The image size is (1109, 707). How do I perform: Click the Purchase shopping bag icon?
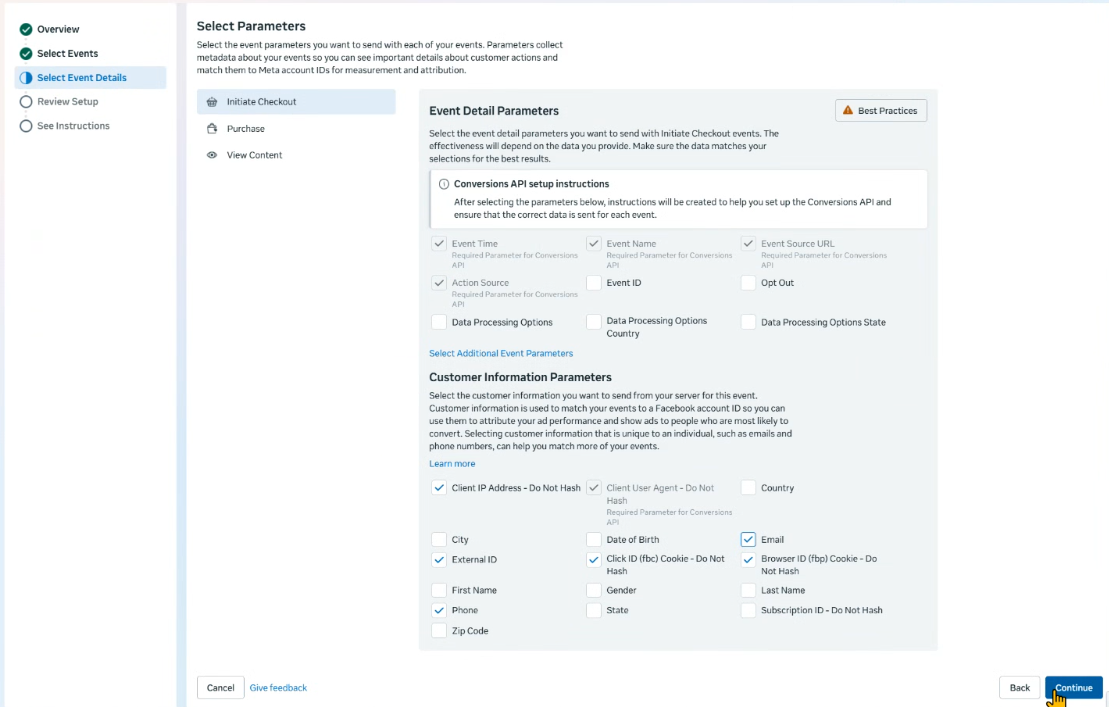[211, 129]
